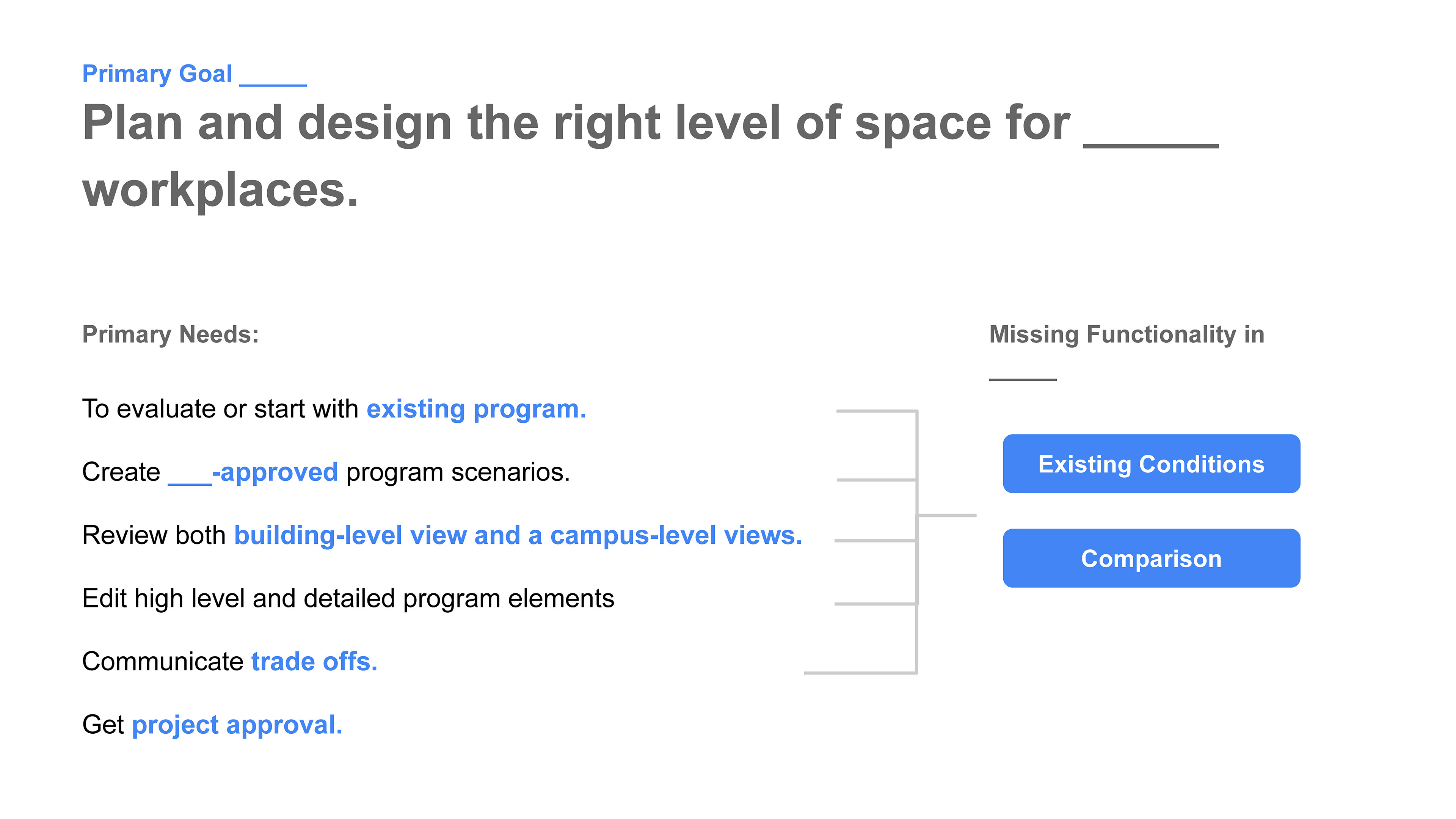
Task: Open the "existing program." blue link
Action: click(476, 409)
